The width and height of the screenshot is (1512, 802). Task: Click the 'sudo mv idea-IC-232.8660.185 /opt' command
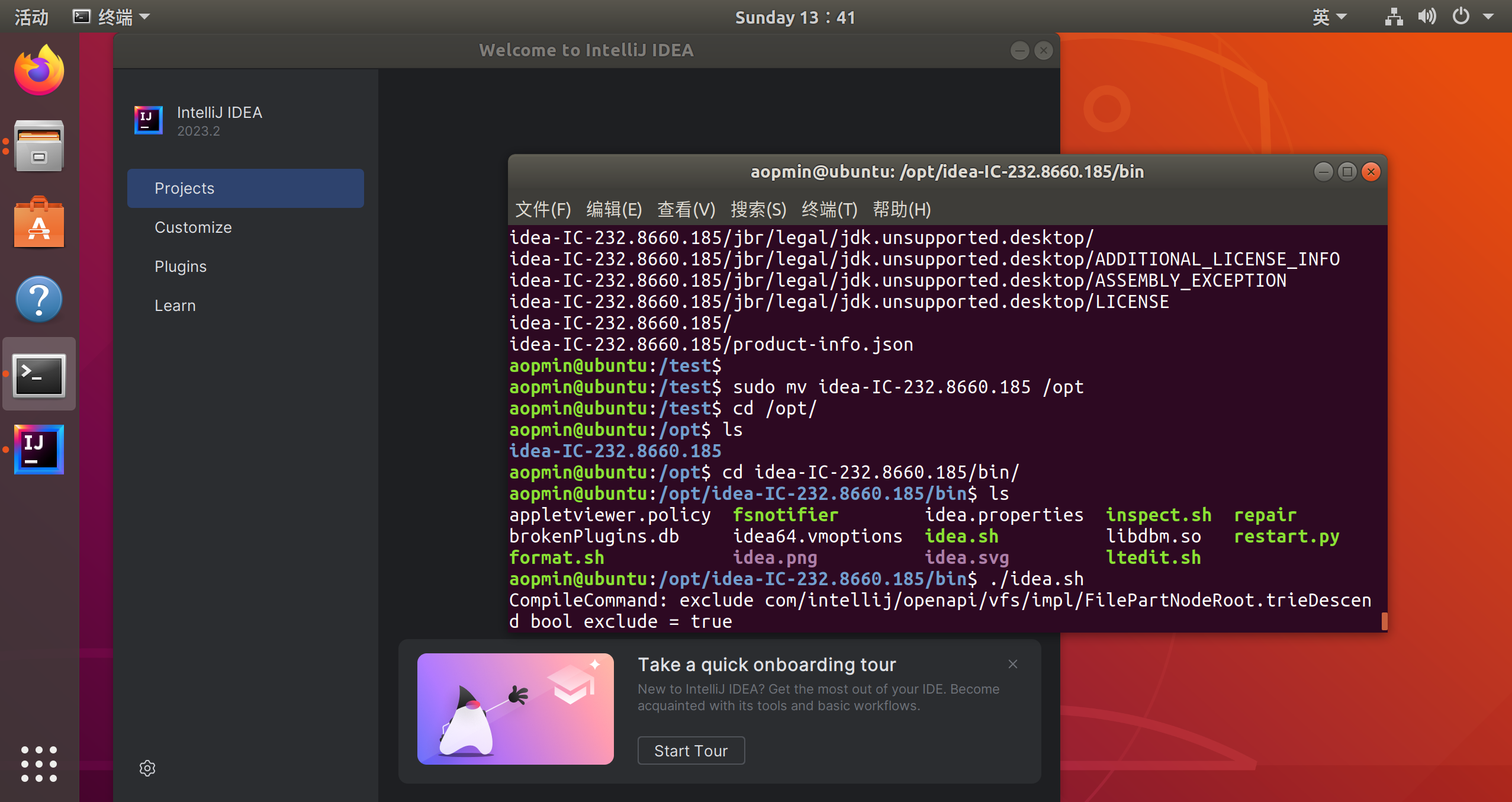[x=908, y=387]
